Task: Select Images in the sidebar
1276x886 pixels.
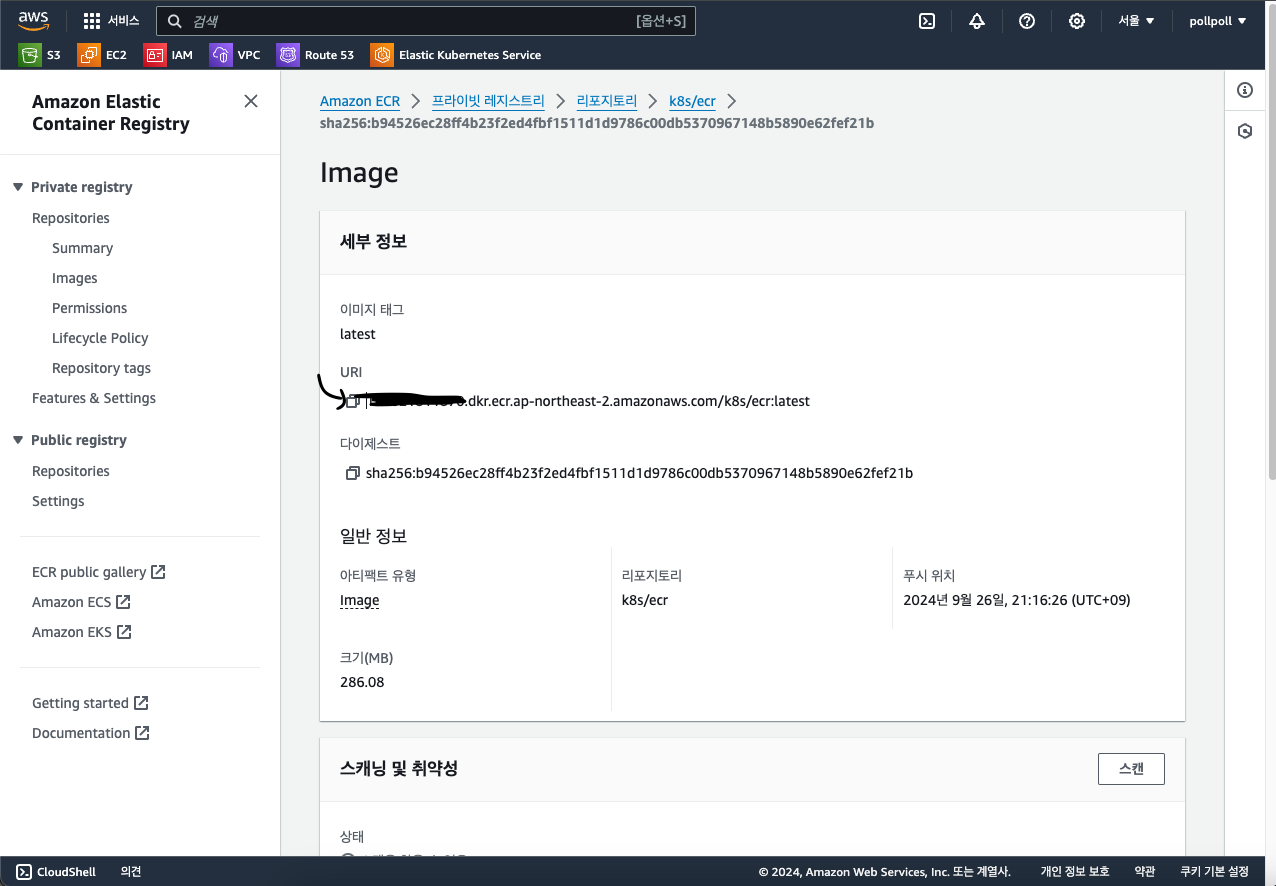Action: click(x=75, y=278)
